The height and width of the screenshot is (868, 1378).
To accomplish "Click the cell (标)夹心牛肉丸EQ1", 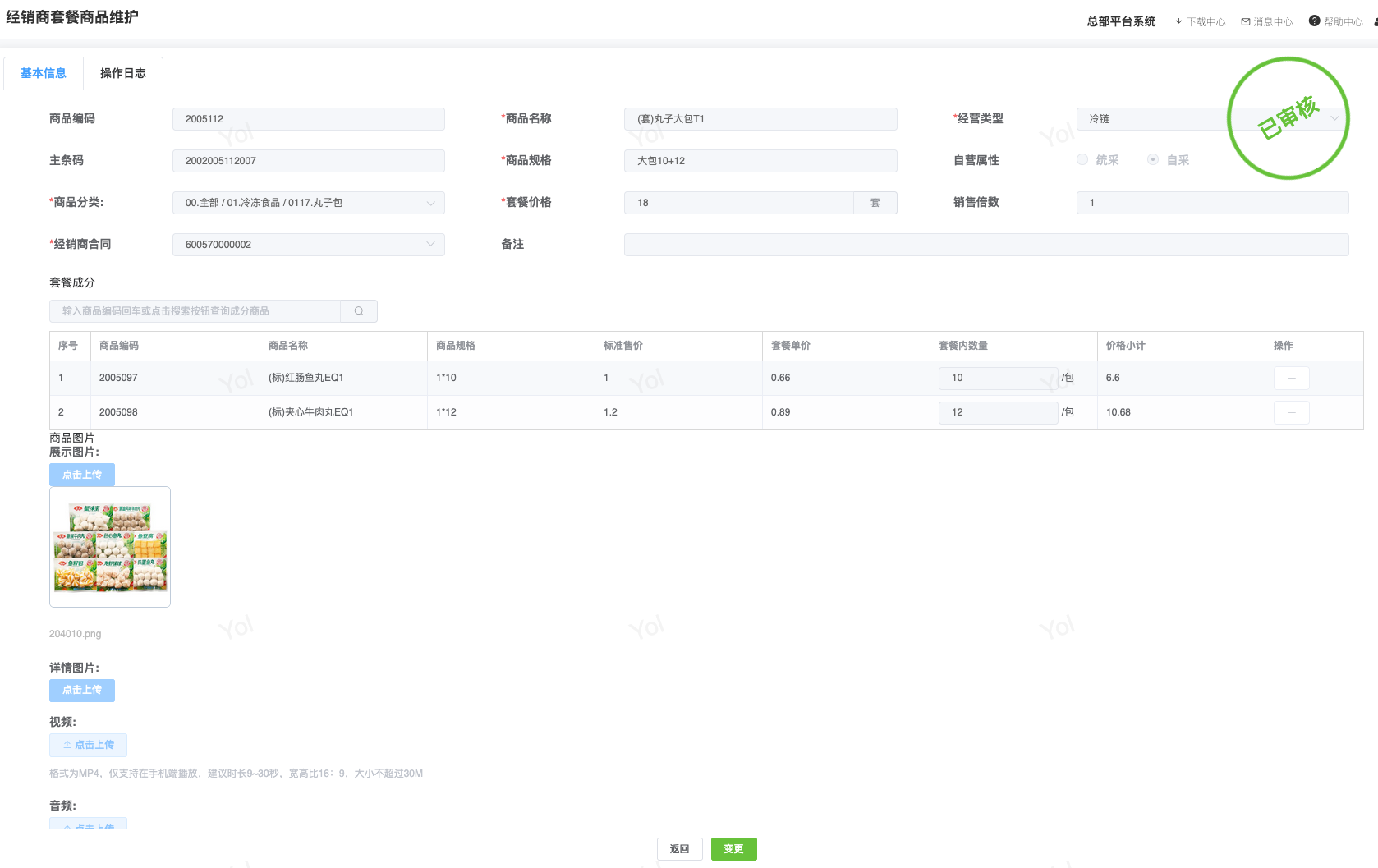I will tap(311, 413).
